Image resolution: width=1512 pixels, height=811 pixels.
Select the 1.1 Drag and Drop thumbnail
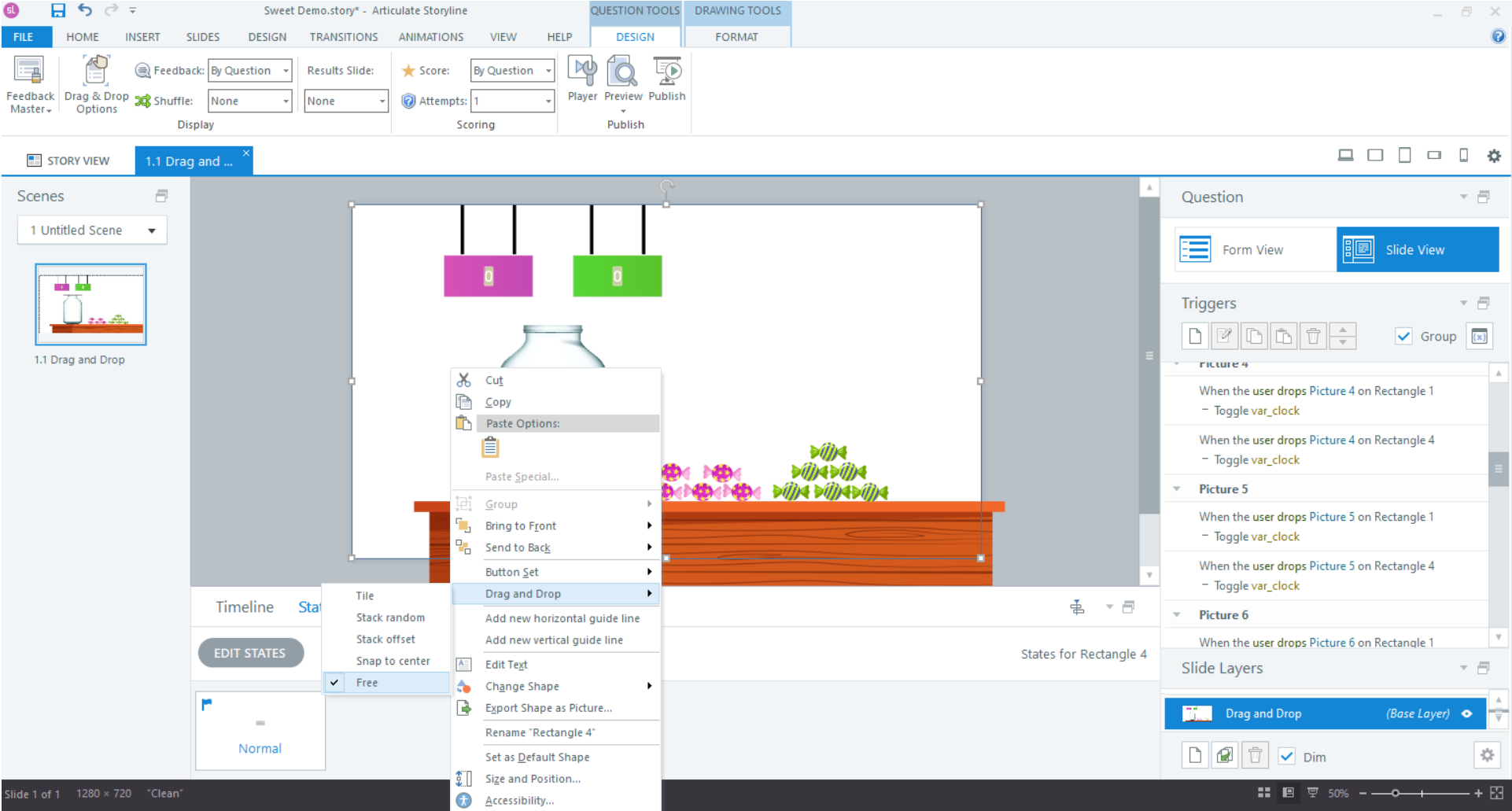(90, 304)
